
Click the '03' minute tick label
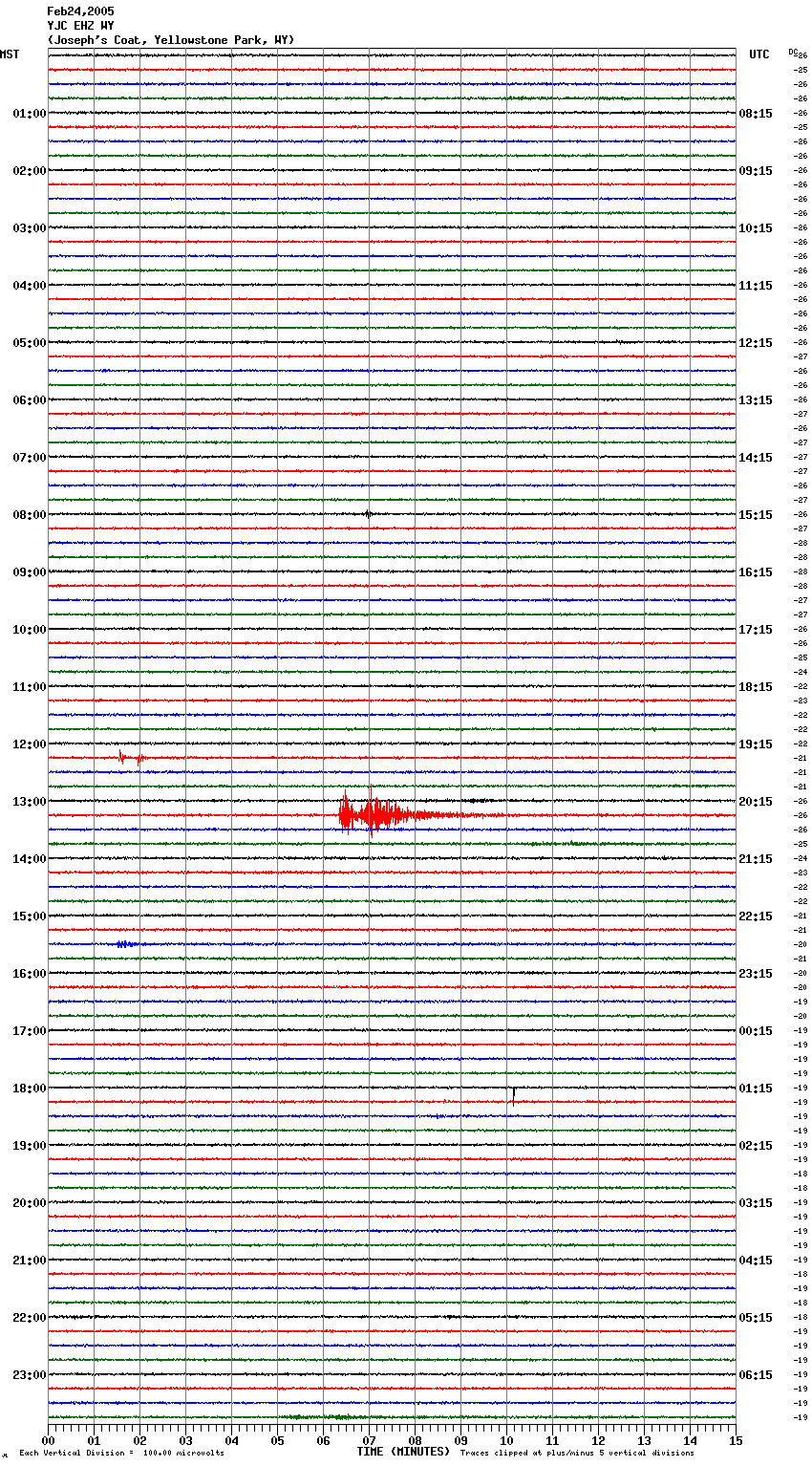click(x=185, y=1440)
